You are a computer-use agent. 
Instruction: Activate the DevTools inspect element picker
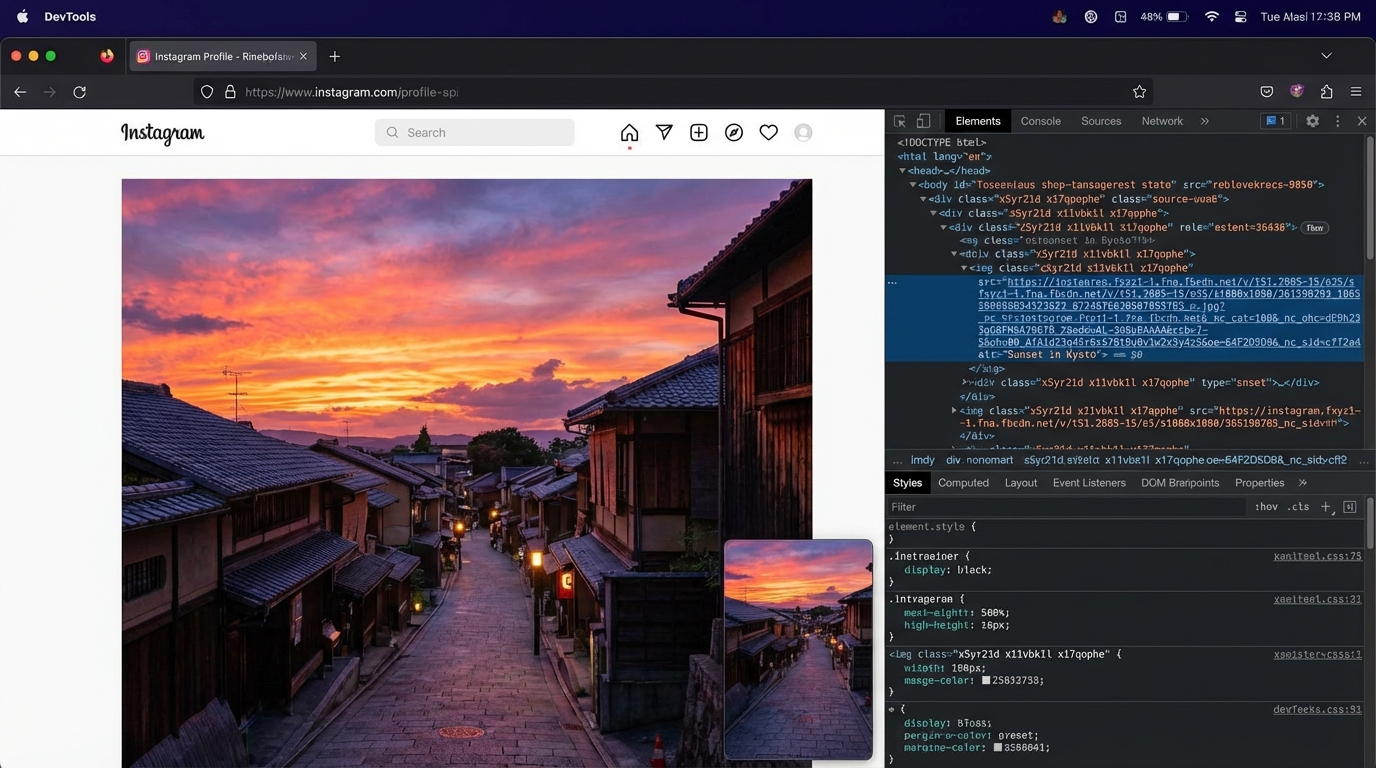click(x=899, y=120)
